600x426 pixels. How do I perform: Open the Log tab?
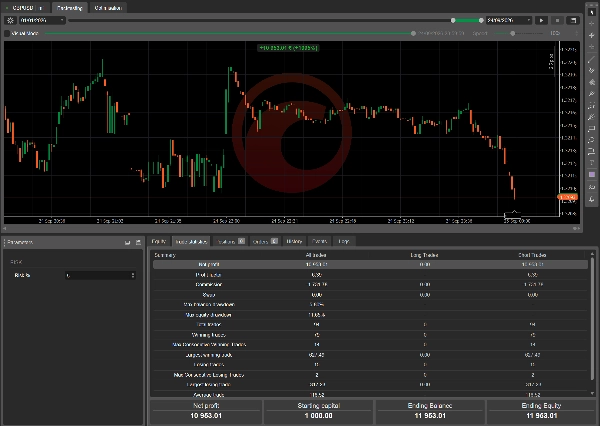344,241
